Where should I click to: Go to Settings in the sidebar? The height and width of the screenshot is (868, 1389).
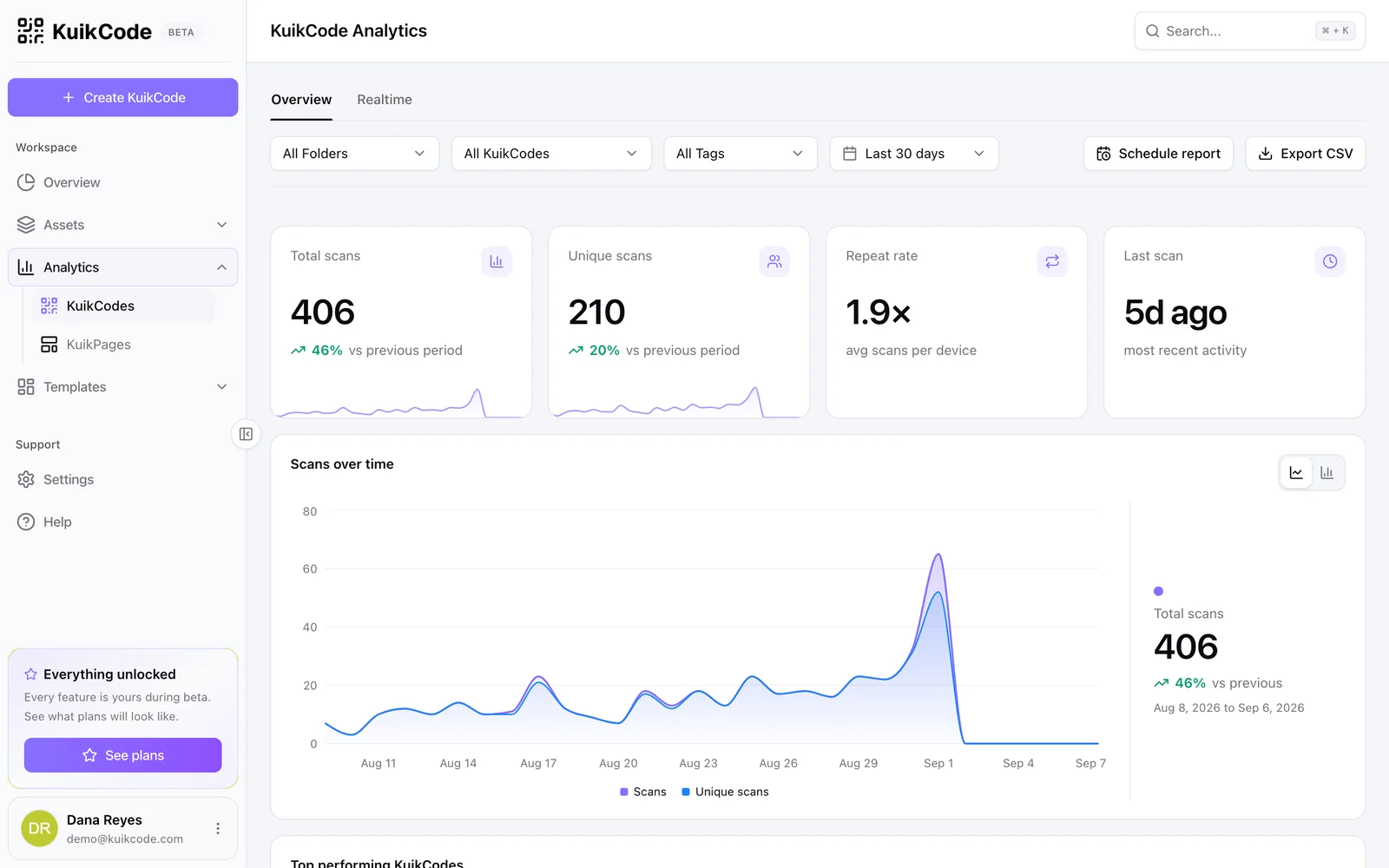click(123, 479)
